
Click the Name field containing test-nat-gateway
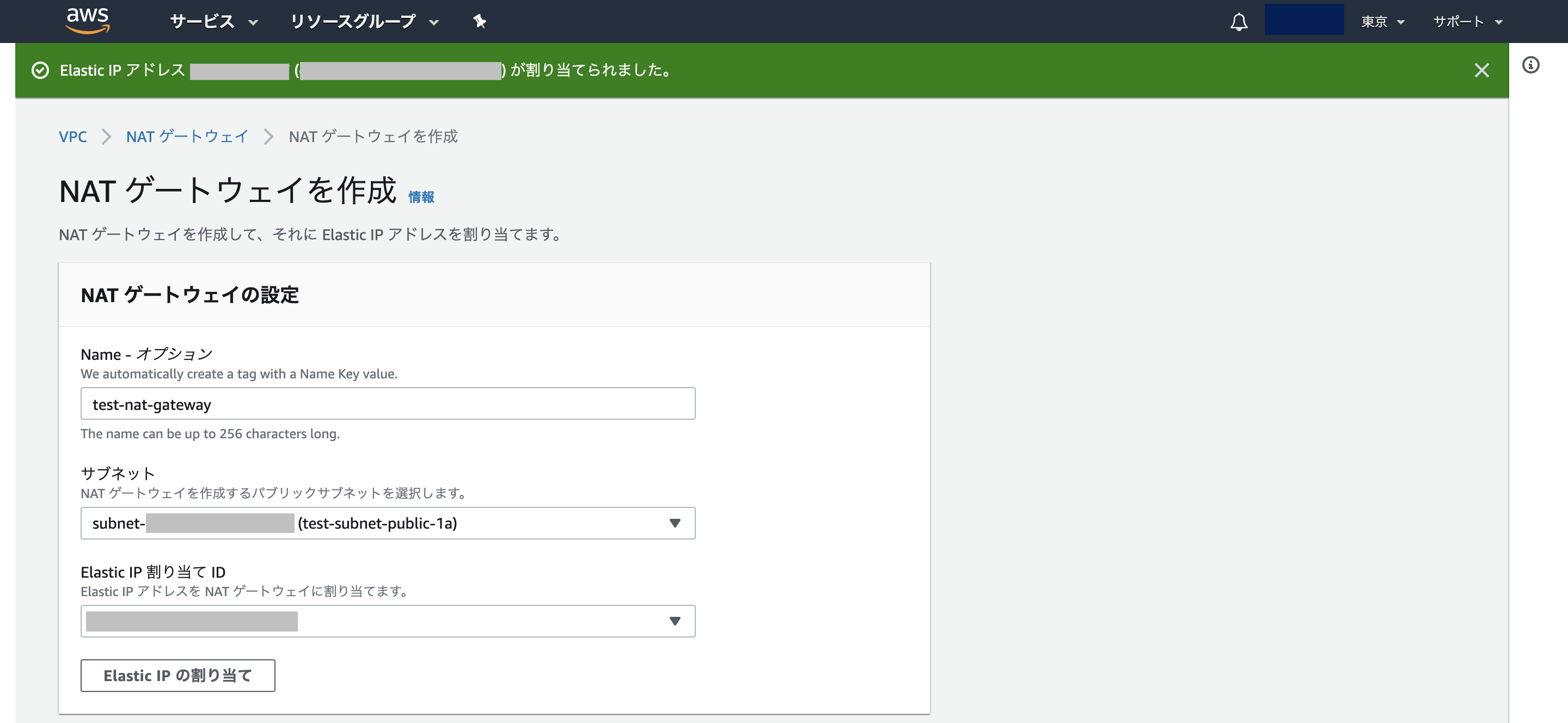click(x=388, y=403)
